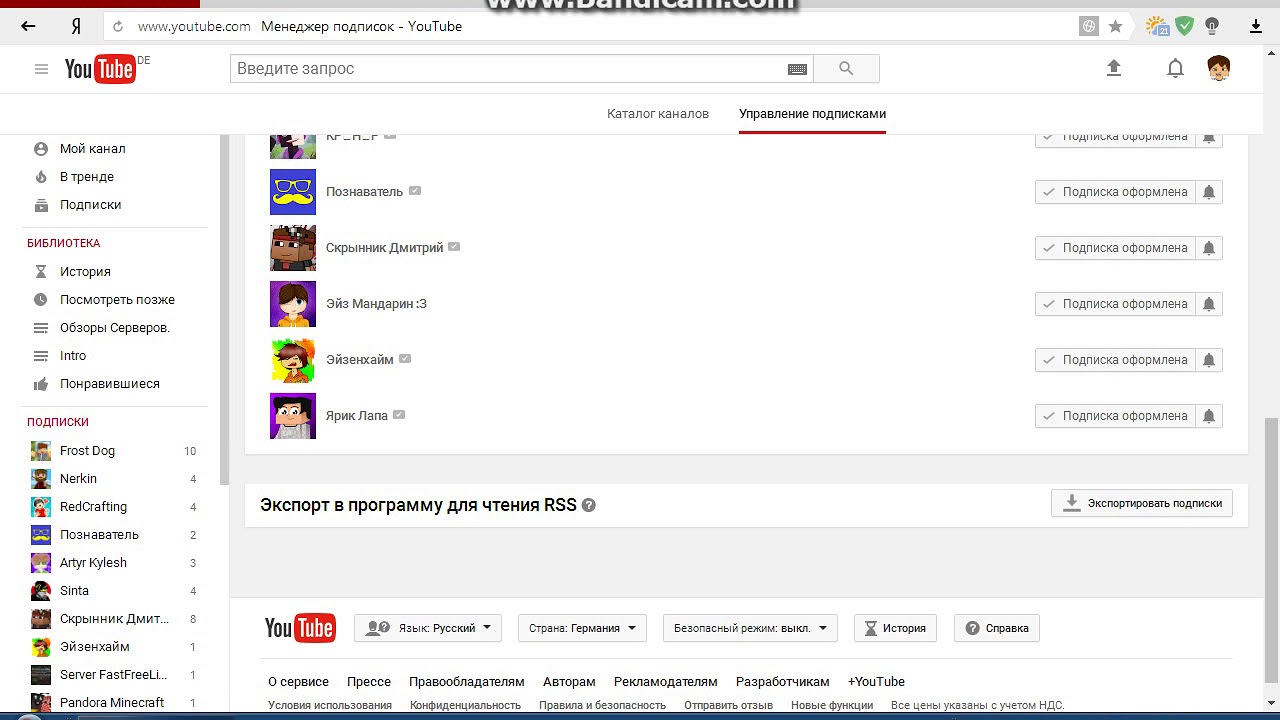1280x720 pixels.
Task: Focus the Введите запрос search field
Action: (508, 69)
